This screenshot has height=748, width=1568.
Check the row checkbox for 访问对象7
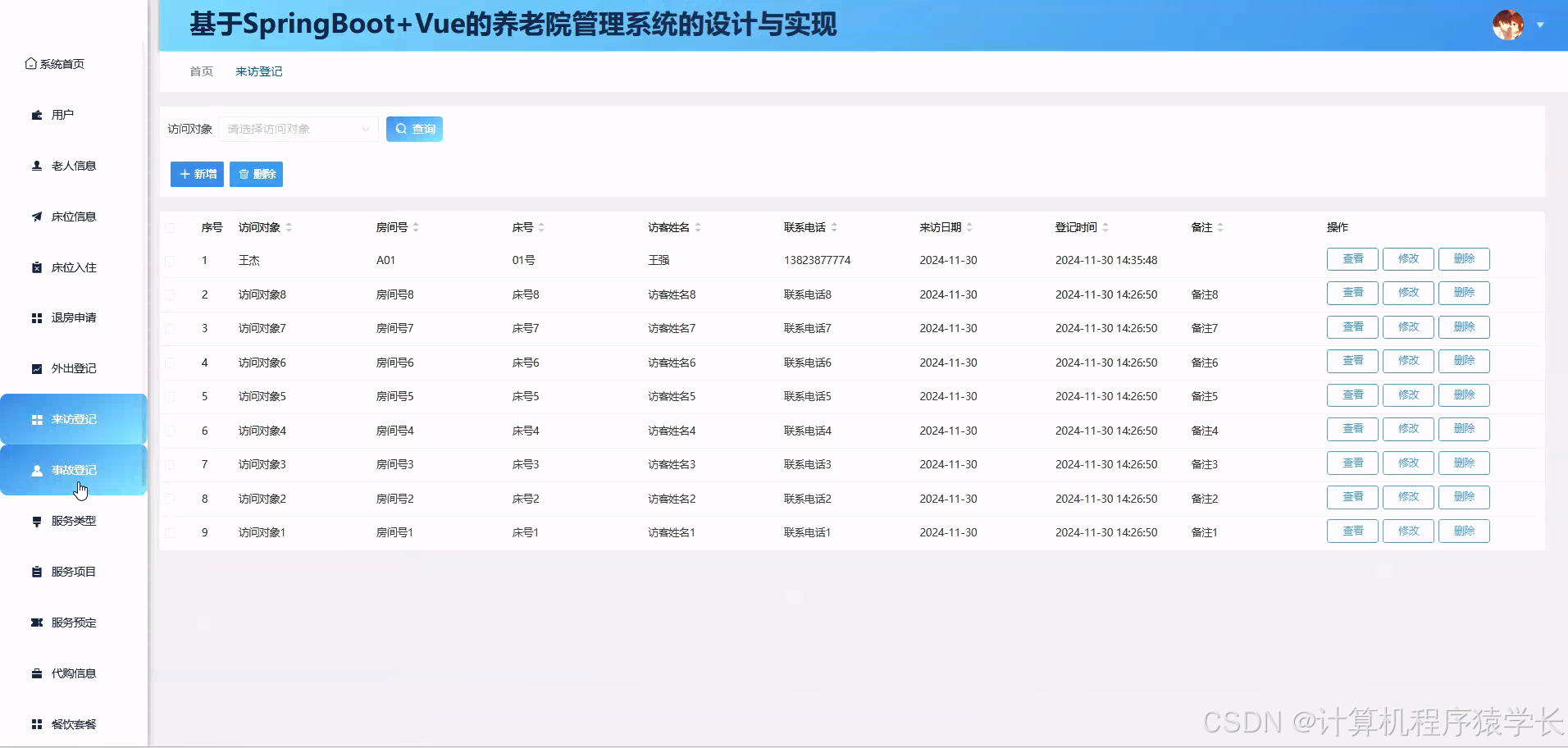tap(170, 328)
